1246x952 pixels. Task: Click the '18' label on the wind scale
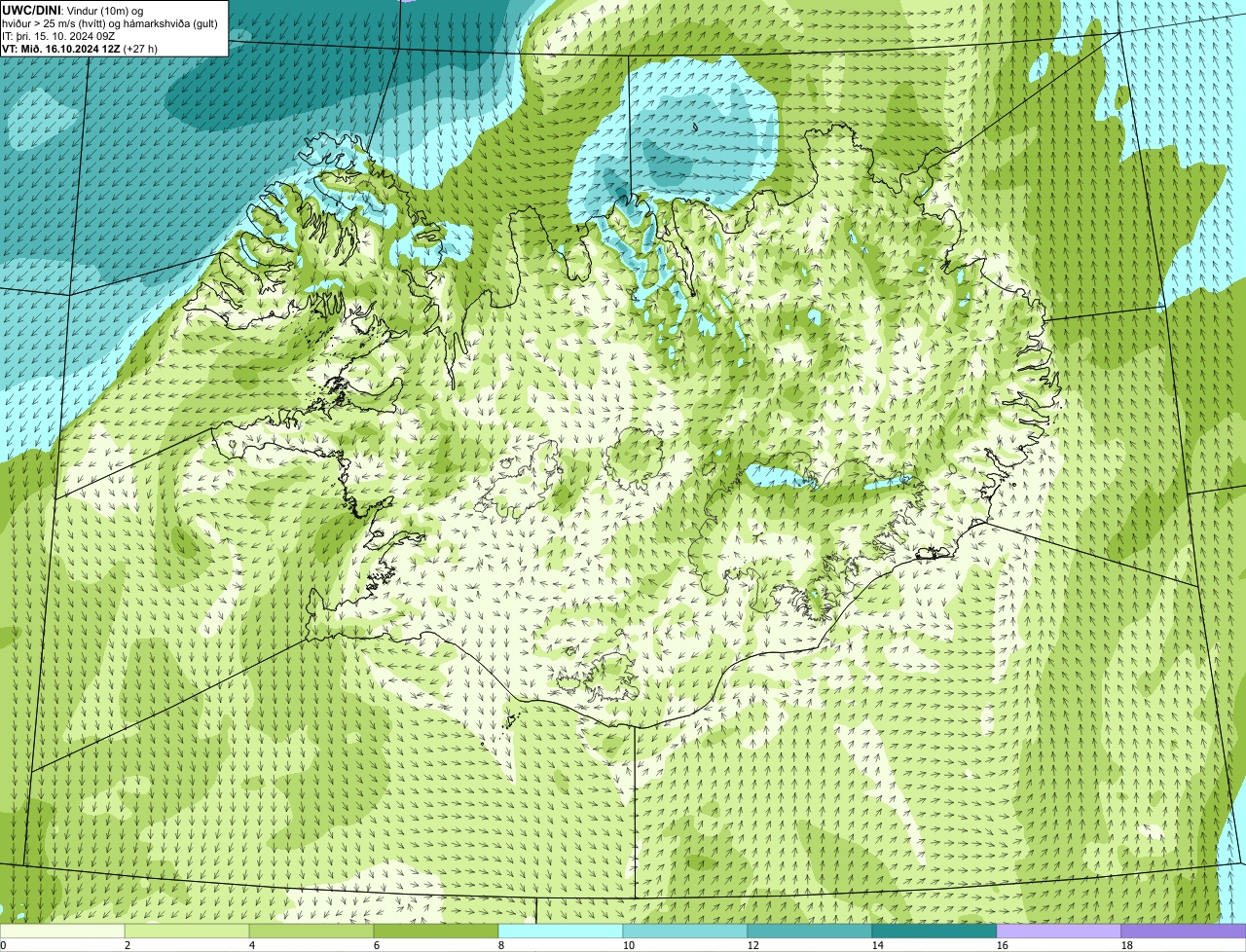[1127, 945]
